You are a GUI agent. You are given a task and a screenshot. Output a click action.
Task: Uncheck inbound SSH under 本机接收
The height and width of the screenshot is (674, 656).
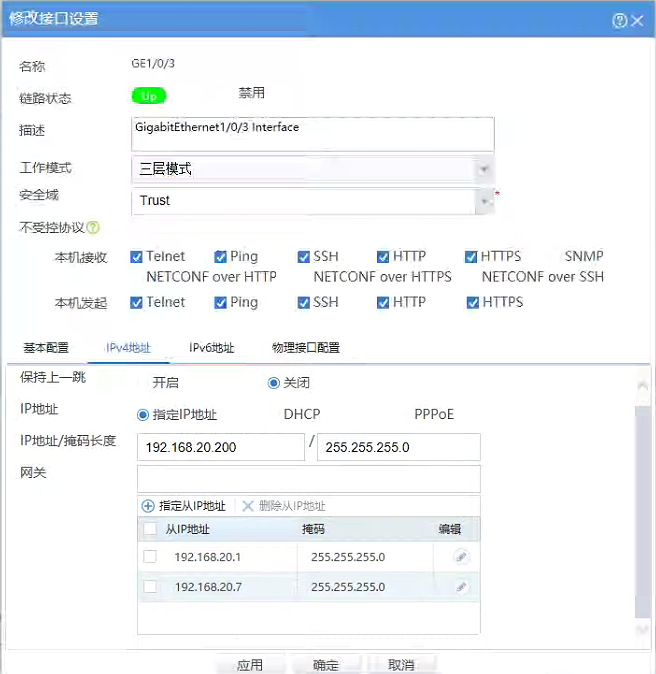coord(303,257)
